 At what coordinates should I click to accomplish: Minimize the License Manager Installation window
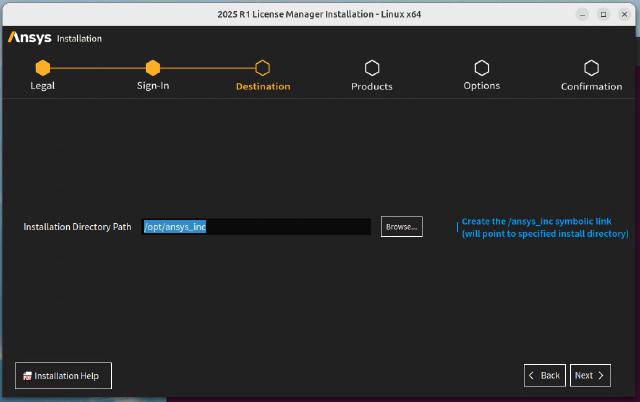(x=582, y=15)
